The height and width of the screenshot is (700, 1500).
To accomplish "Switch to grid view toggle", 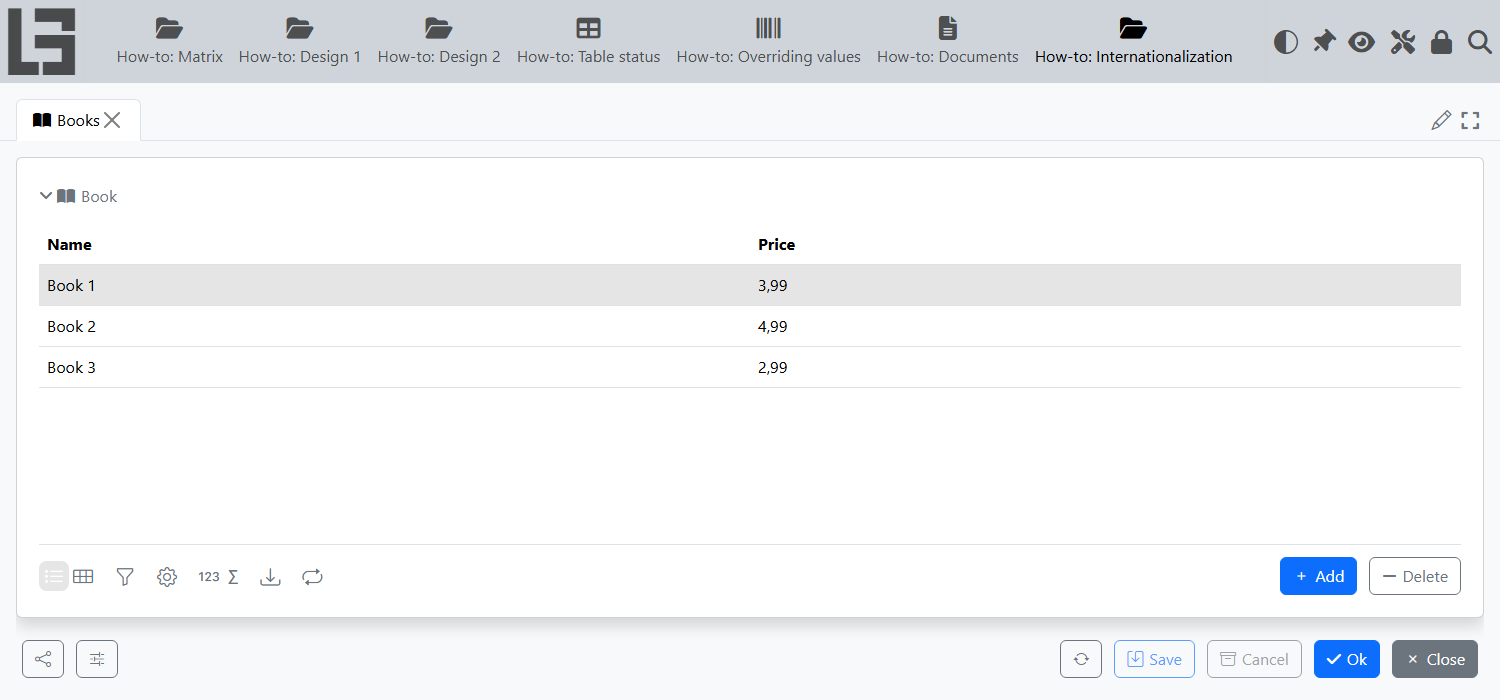I will (x=83, y=577).
